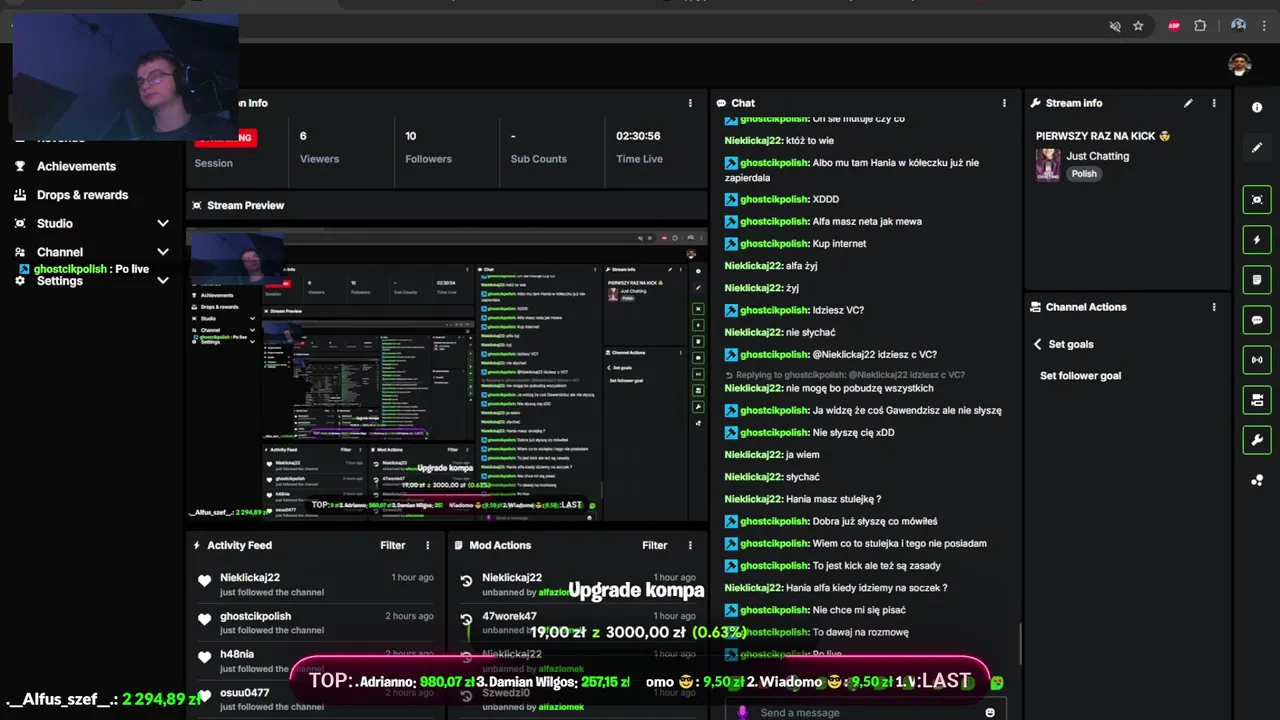
Task: Go back using the Set goals arrow
Action: pyautogui.click(x=1037, y=344)
